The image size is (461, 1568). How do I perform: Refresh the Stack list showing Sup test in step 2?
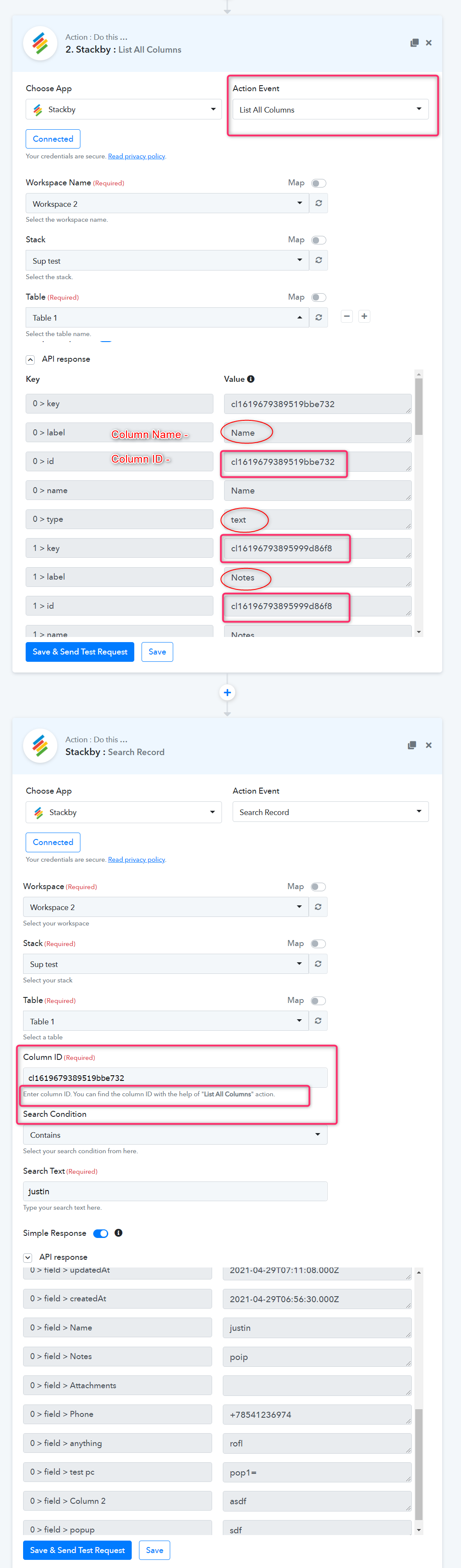tap(319, 261)
